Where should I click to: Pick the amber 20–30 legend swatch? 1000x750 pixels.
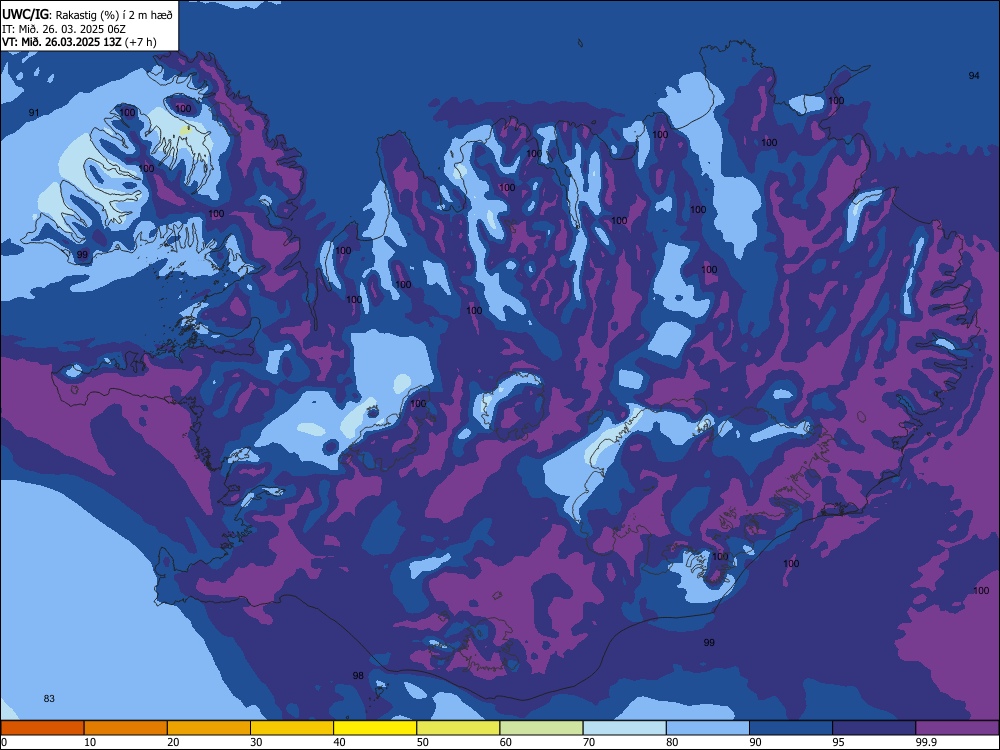209,728
